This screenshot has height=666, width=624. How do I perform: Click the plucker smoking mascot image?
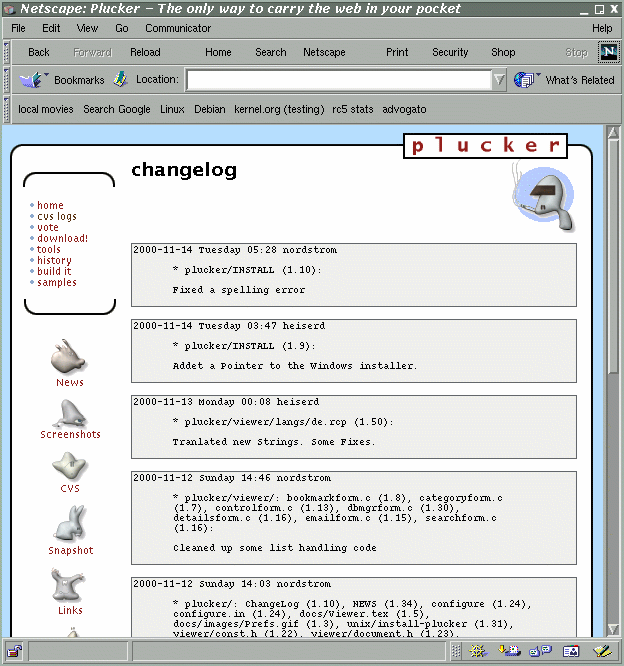544,197
